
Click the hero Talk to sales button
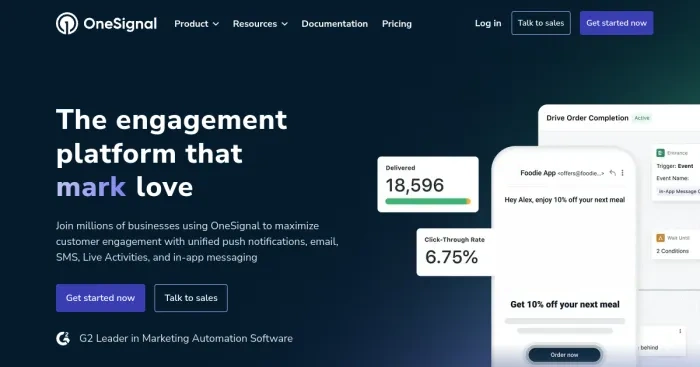tap(191, 298)
